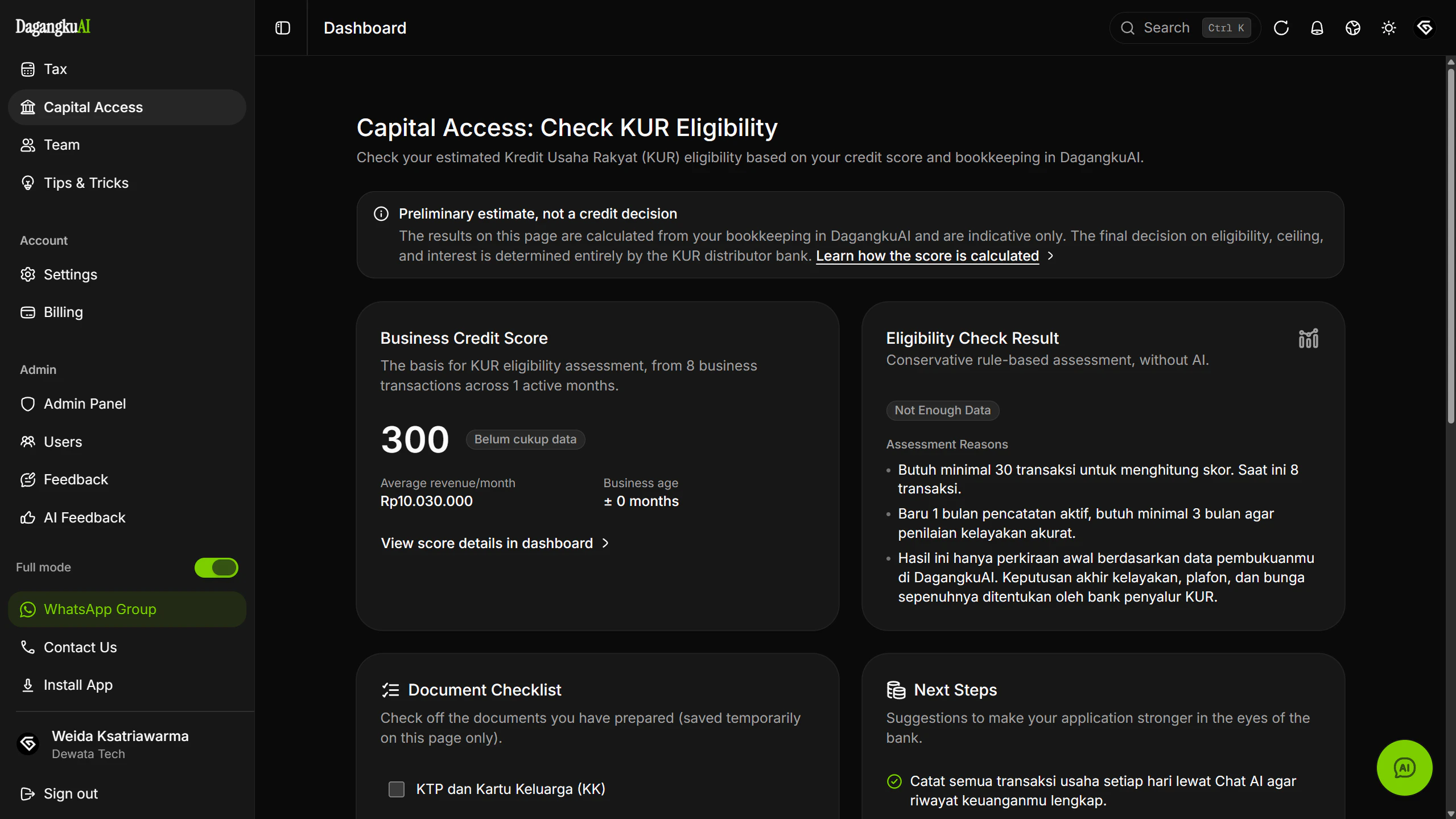Open the Settings menu item
This screenshot has height=819, width=1456.
click(x=127, y=274)
